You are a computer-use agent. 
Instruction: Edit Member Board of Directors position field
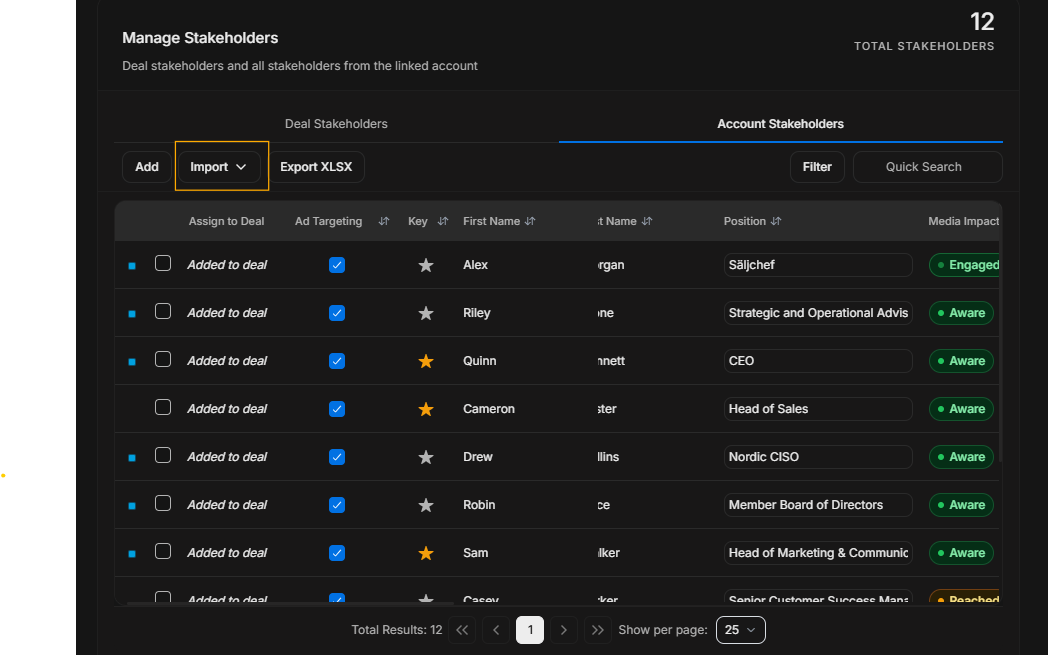pyautogui.click(x=818, y=505)
